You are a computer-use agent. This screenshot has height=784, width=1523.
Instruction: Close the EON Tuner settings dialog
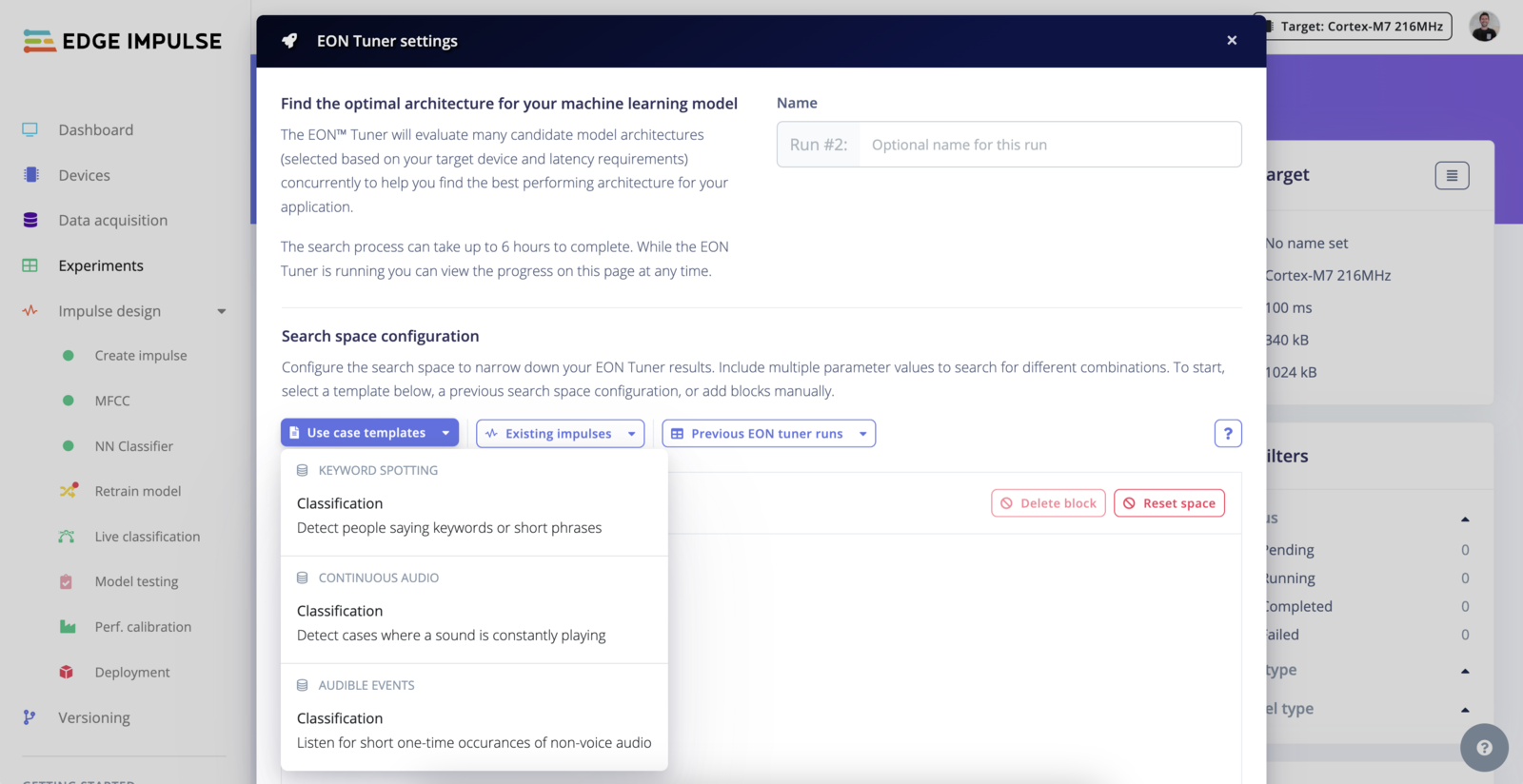click(x=1232, y=40)
